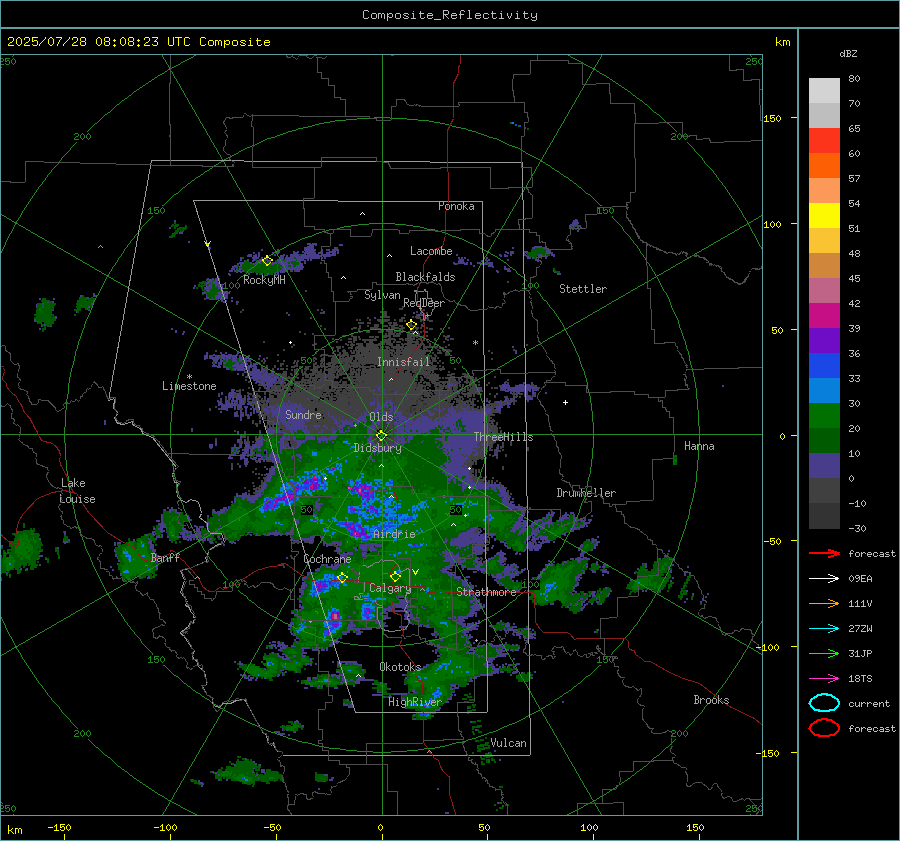The height and width of the screenshot is (841, 900).
Task: Click the -100 tick on bottom x-axis
Action: 165,828
